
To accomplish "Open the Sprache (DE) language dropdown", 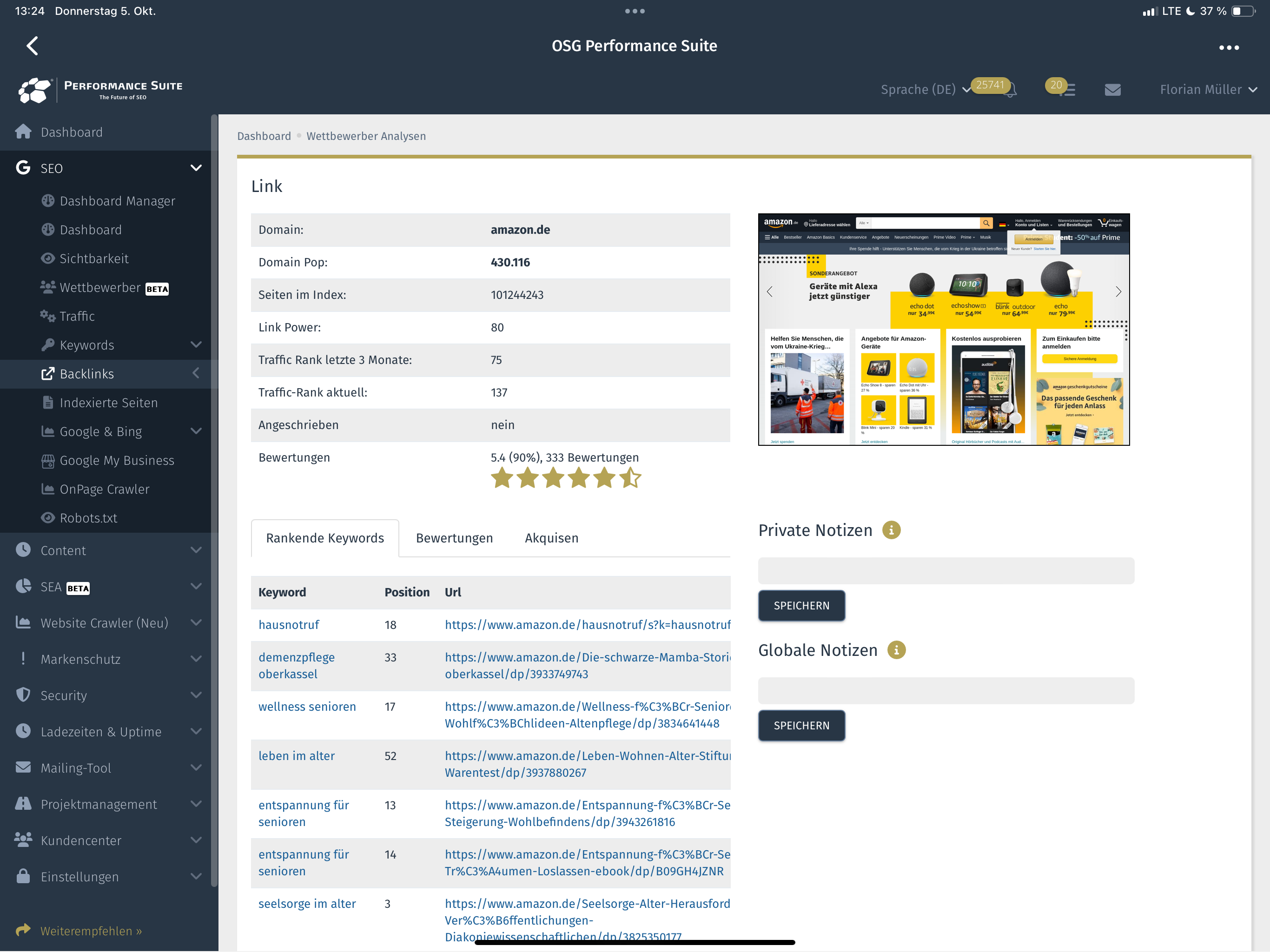I will 925,90.
